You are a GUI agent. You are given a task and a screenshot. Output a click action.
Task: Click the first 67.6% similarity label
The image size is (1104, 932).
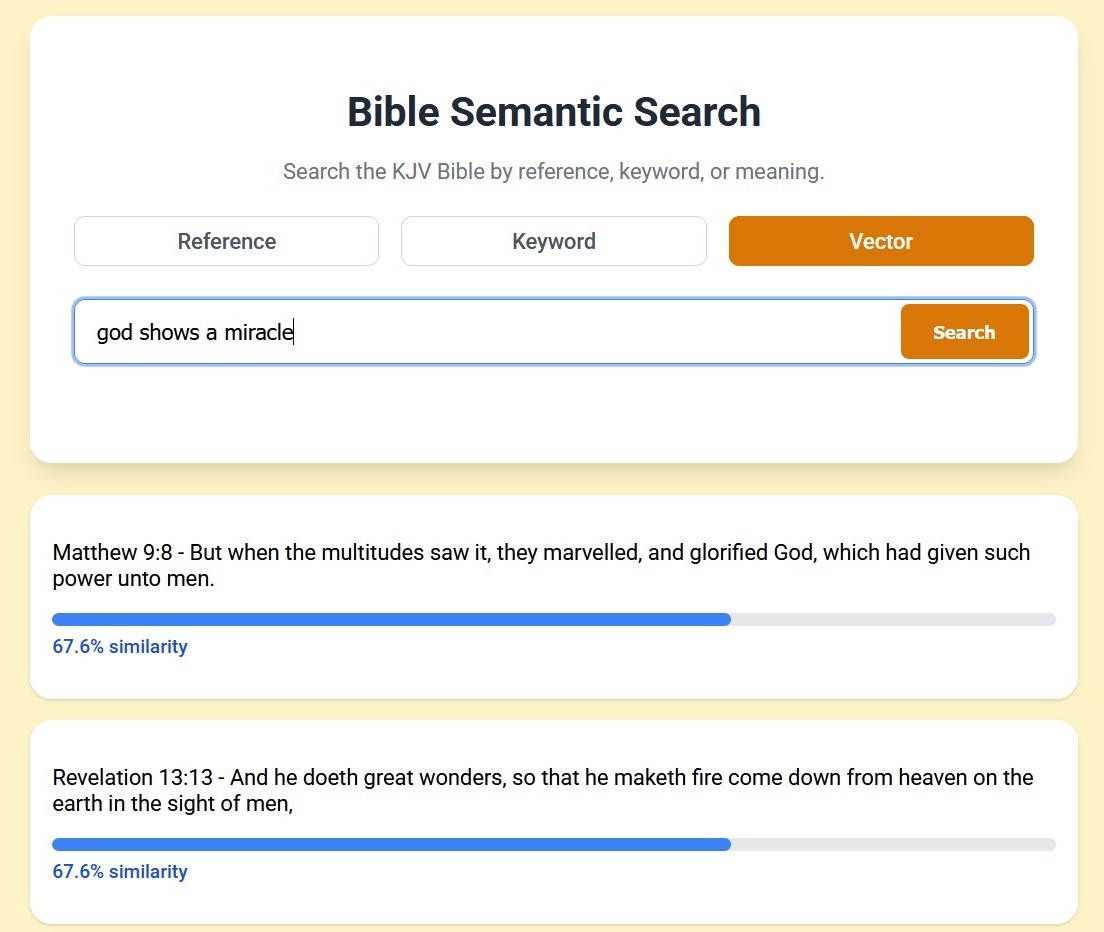coord(119,646)
